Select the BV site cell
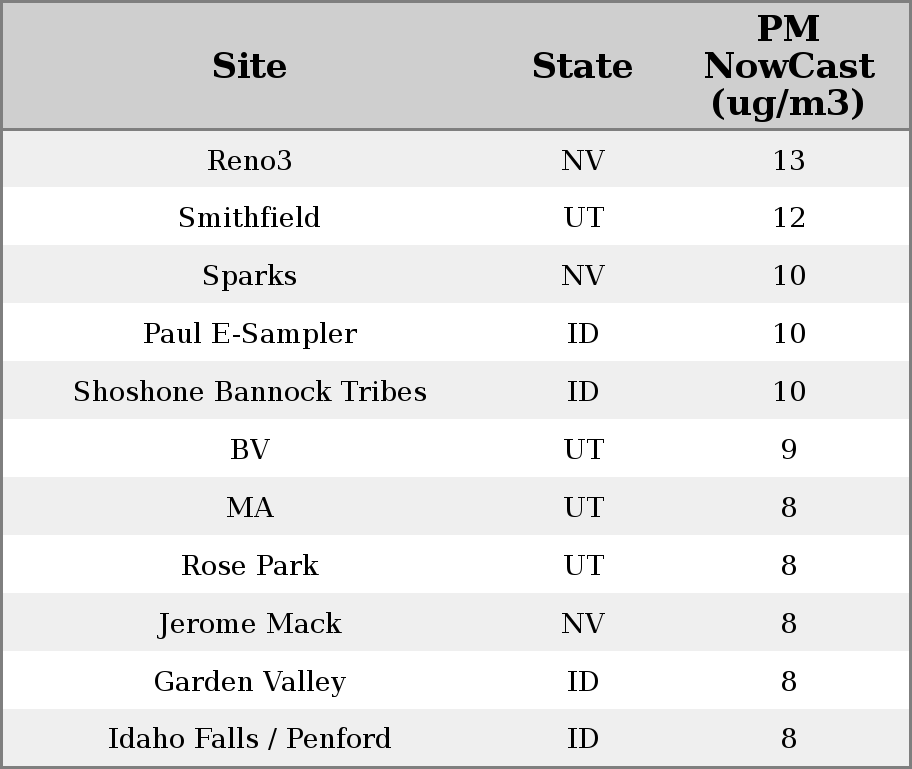The image size is (912, 769). click(249, 450)
